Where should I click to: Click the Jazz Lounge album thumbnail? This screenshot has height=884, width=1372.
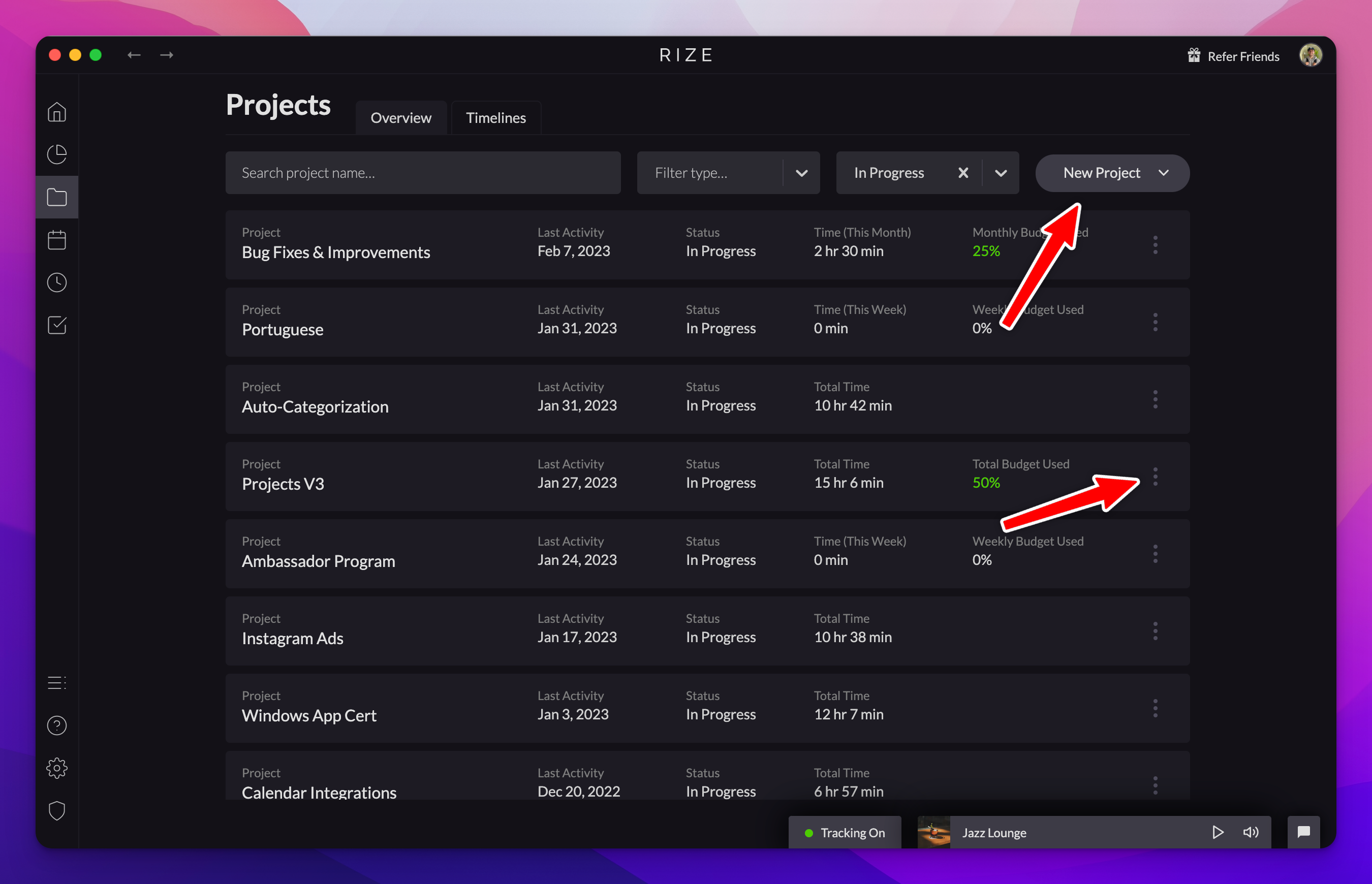point(934,832)
